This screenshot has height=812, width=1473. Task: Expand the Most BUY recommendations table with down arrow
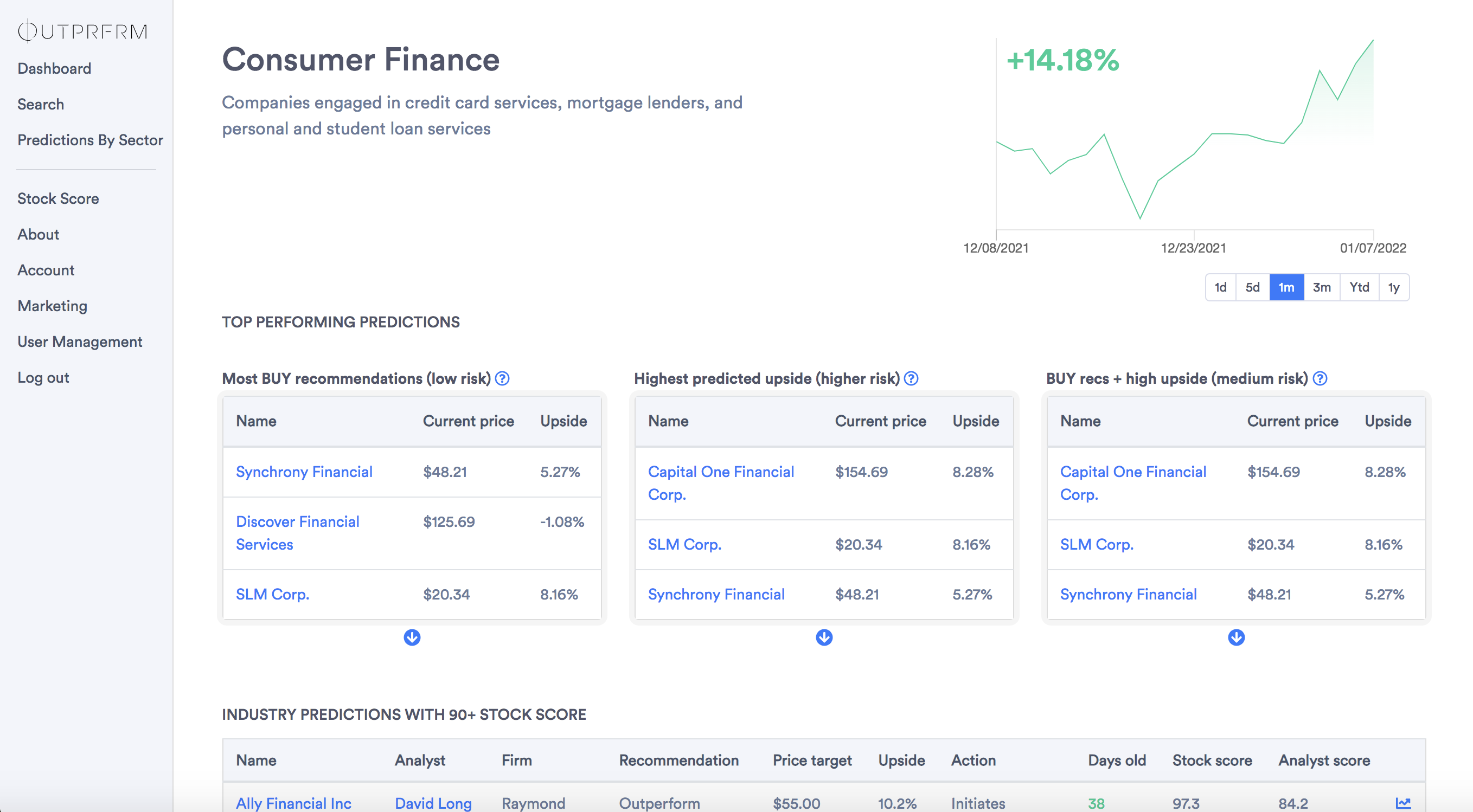tap(412, 637)
